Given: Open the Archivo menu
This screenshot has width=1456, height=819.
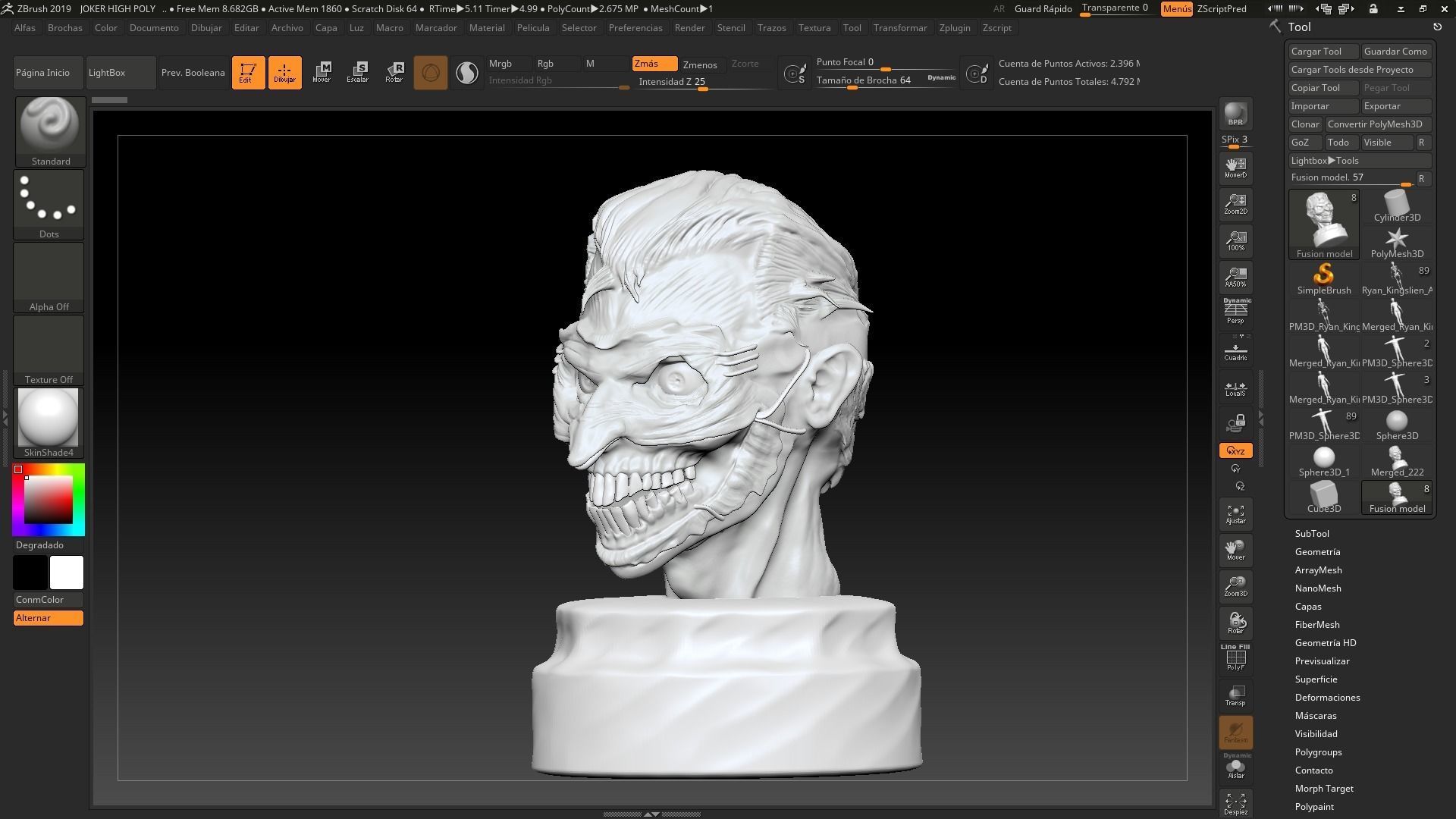Looking at the screenshot, I should (x=287, y=28).
